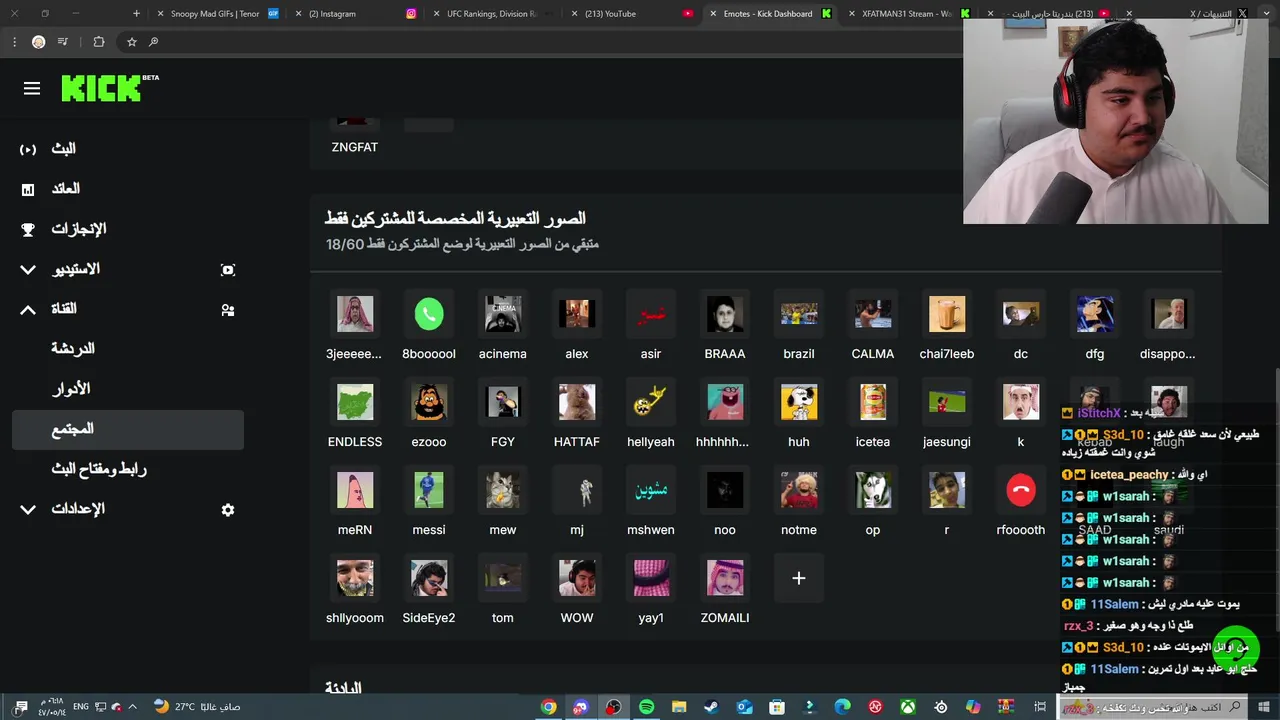This screenshot has height=720, width=1280.
Task: Click the العائد revenue sidebar icon
Action: pos(28,189)
